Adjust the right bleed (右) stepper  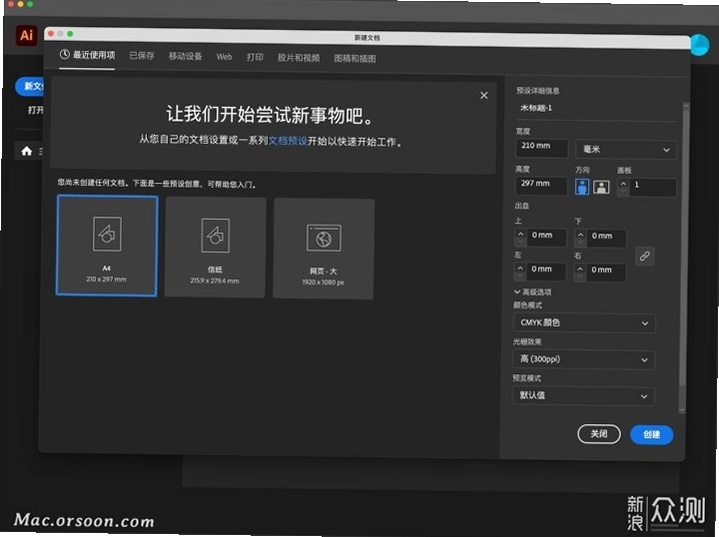coord(580,273)
